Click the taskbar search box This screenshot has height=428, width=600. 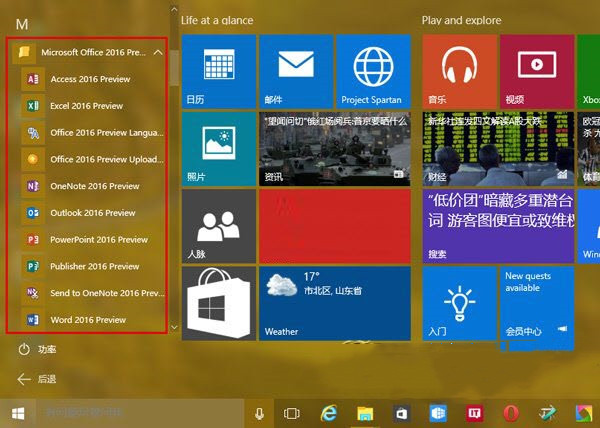click(140, 413)
